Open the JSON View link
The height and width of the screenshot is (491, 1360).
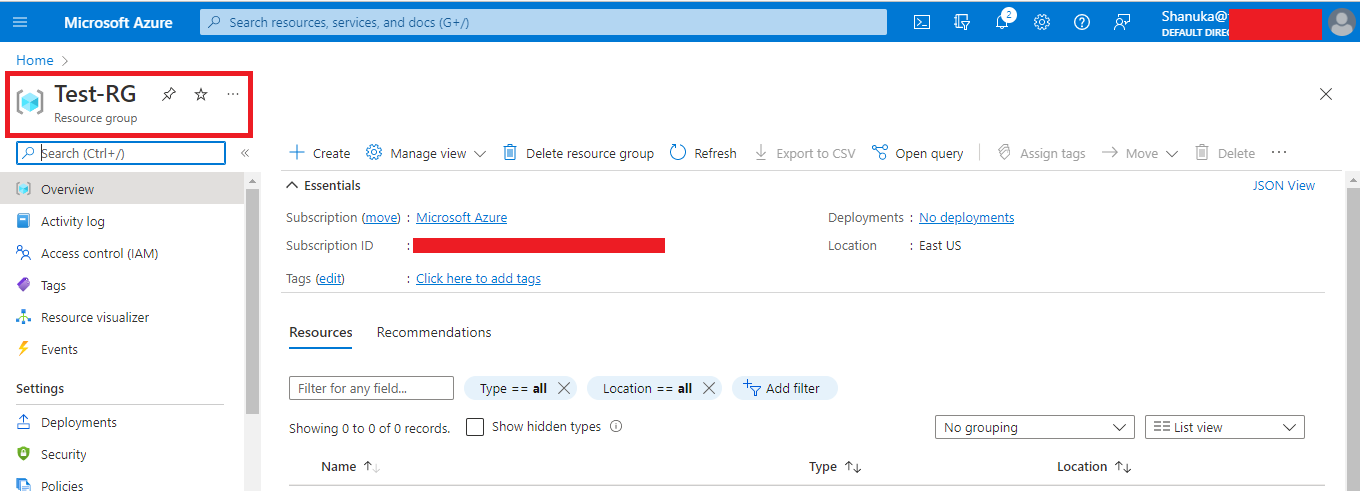[1283, 185]
